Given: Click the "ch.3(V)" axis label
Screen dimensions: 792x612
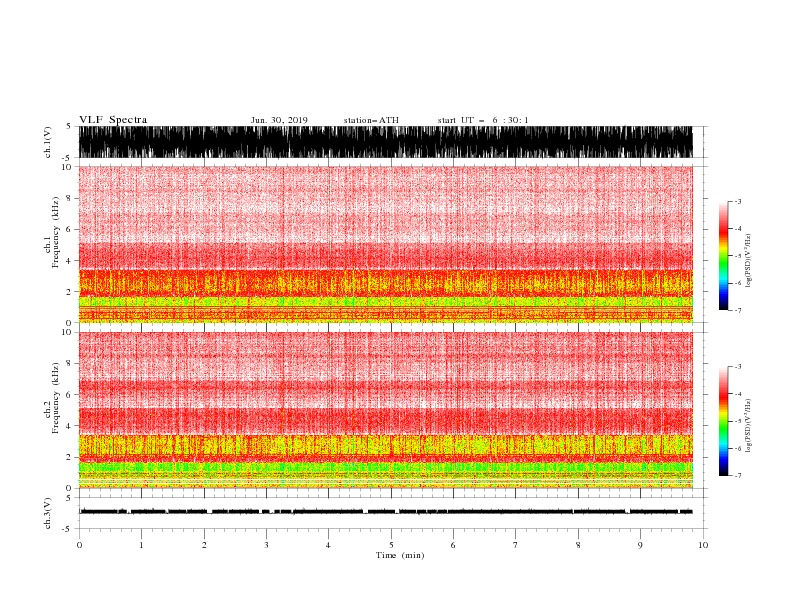Looking at the screenshot, I should [48, 513].
